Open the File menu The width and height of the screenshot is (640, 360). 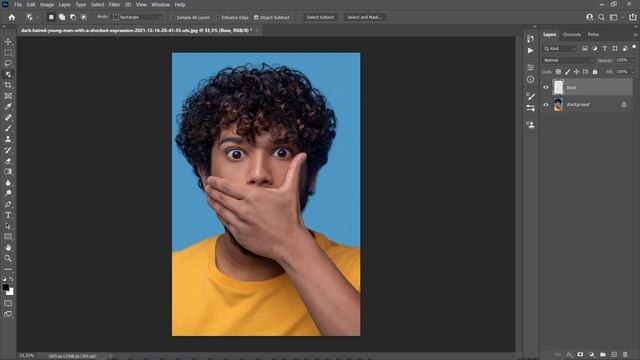[x=18, y=4]
